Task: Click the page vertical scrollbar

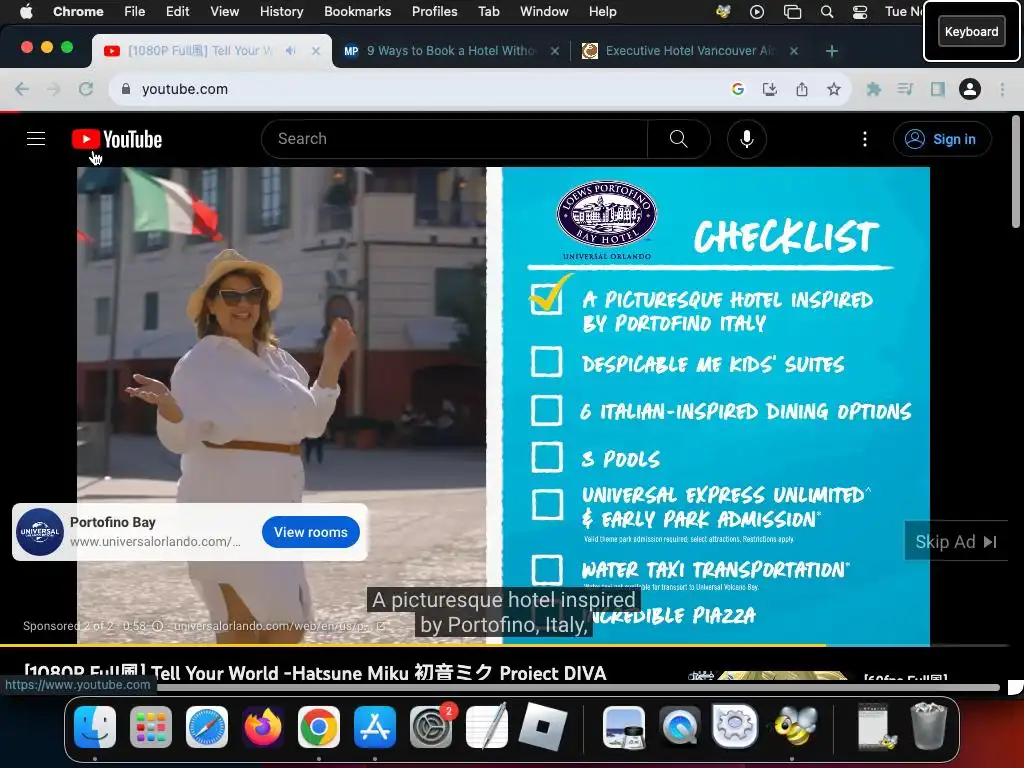Action: [1016, 171]
